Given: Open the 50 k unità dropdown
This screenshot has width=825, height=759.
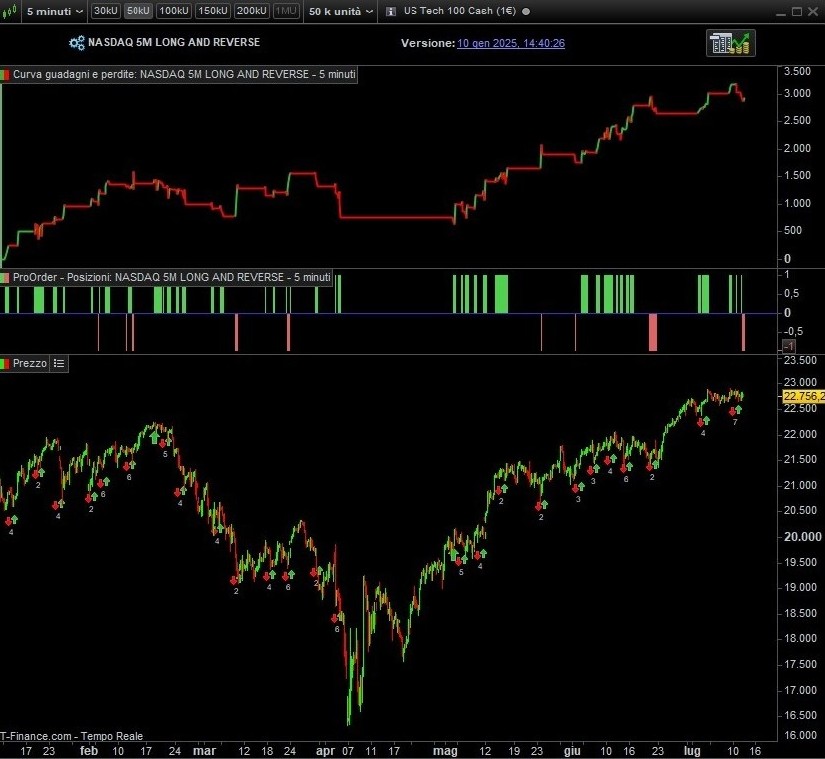Looking at the screenshot, I should point(341,11).
